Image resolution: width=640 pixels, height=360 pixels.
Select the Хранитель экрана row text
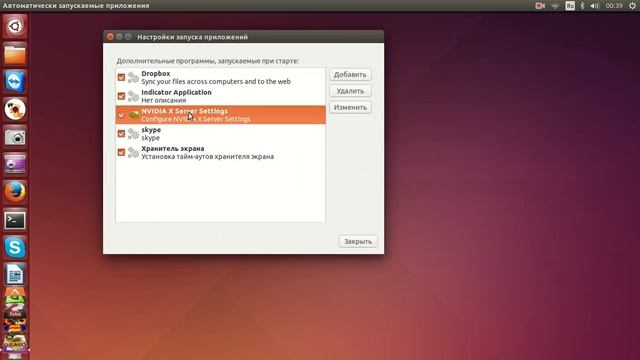pyautogui.click(x=207, y=152)
